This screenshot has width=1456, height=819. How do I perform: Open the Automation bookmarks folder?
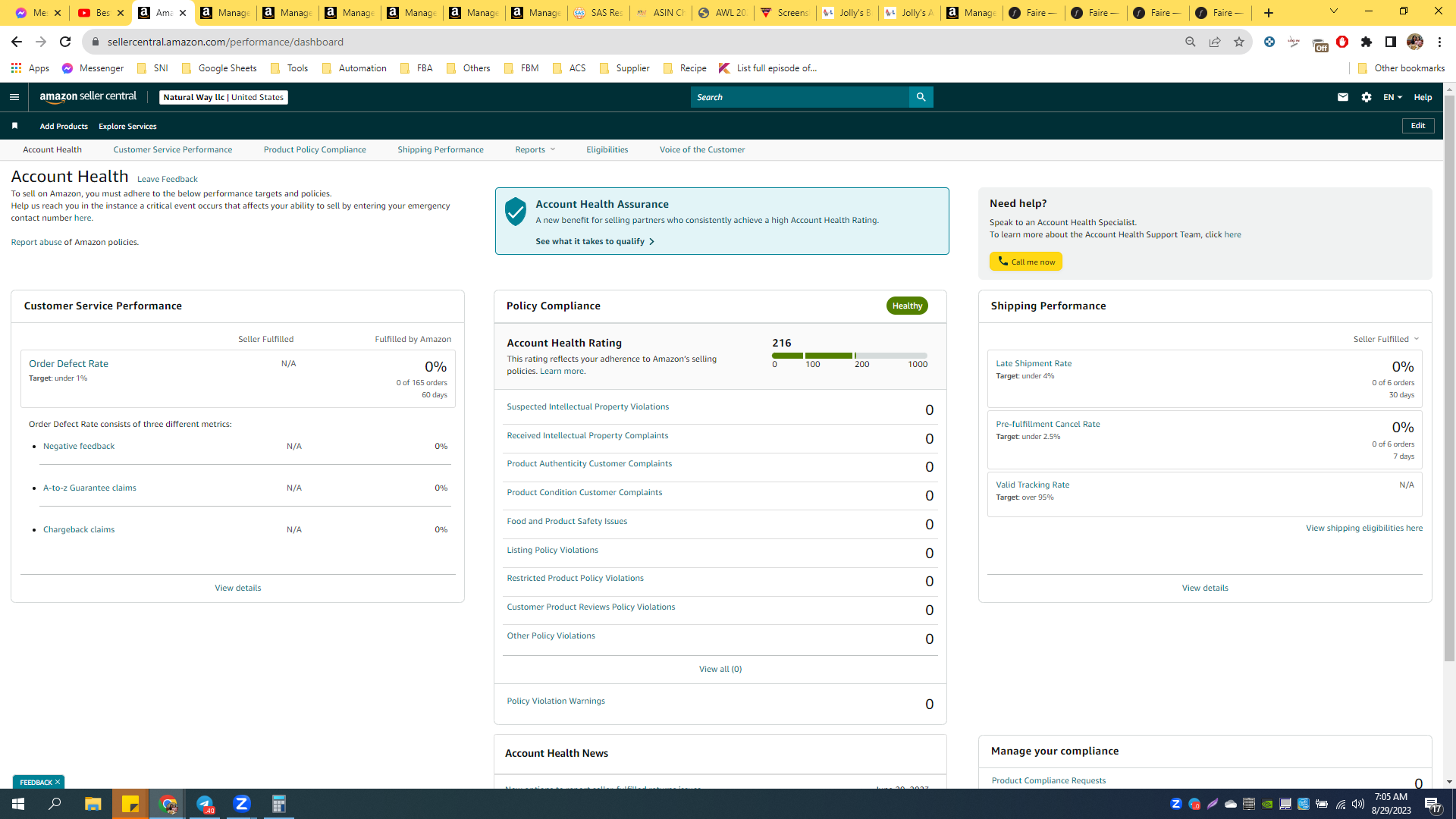pyautogui.click(x=354, y=68)
